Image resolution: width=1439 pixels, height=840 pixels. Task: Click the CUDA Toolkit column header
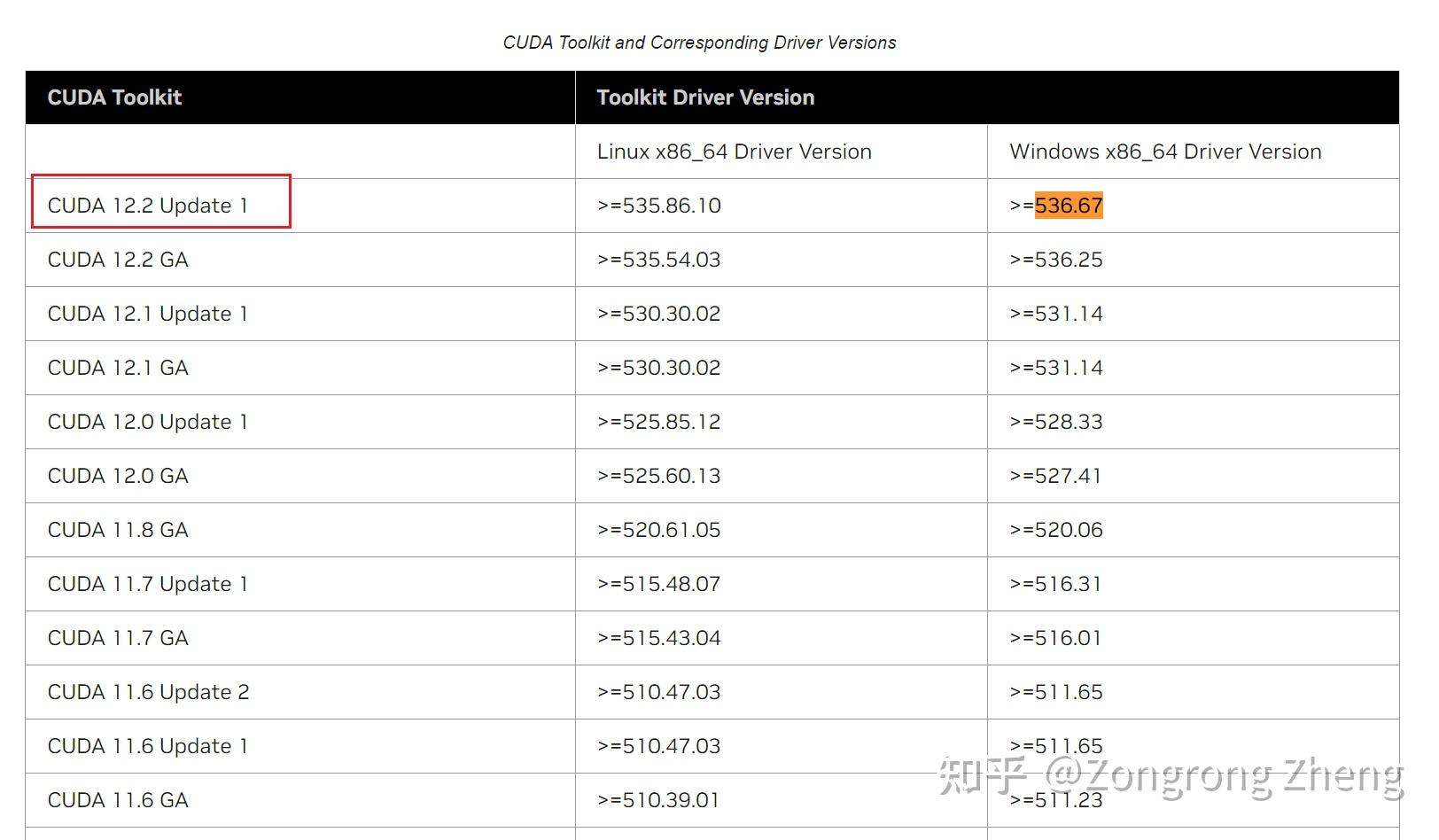pos(114,97)
